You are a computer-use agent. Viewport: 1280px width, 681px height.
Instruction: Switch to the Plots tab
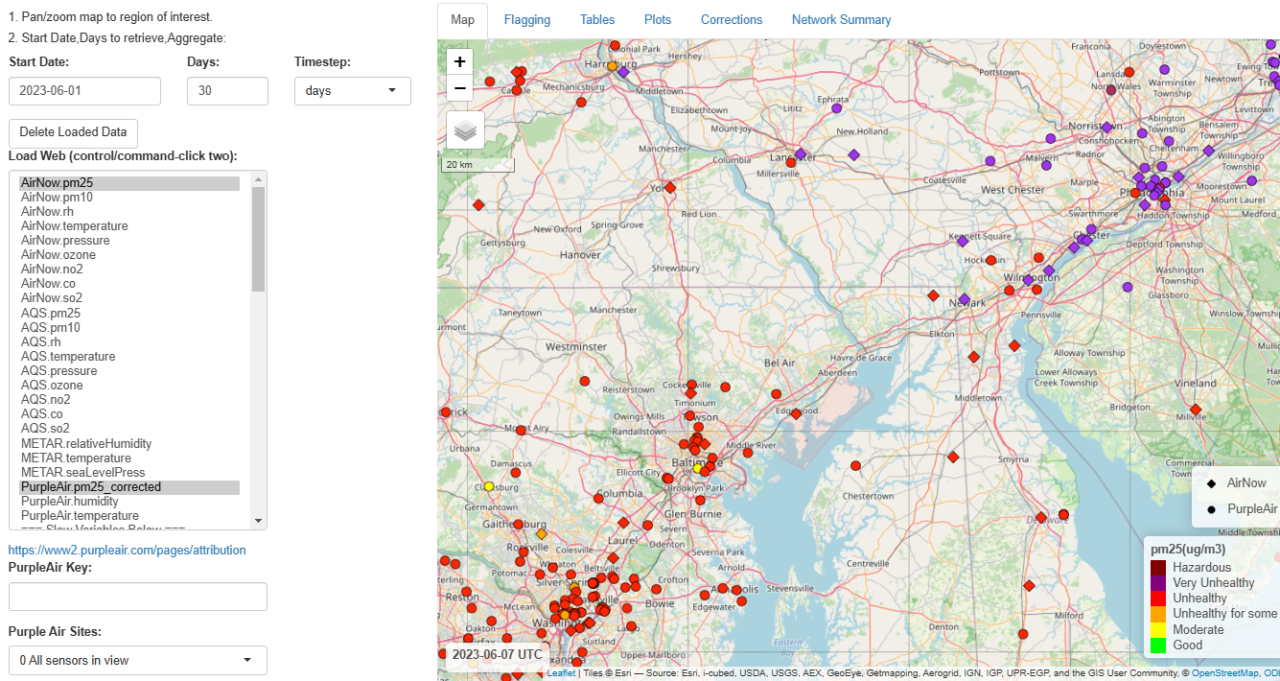point(657,19)
